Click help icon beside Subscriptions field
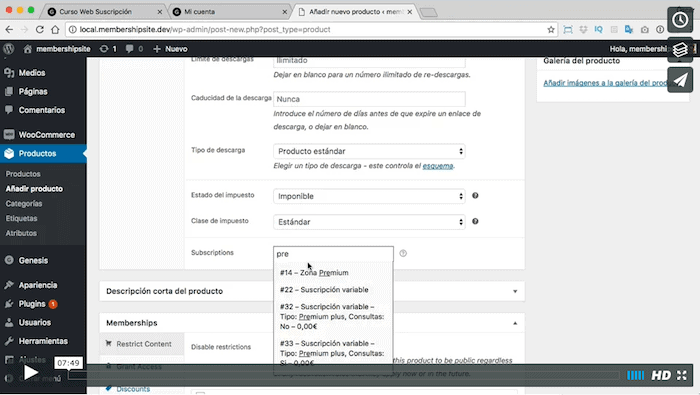 click(403, 253)
